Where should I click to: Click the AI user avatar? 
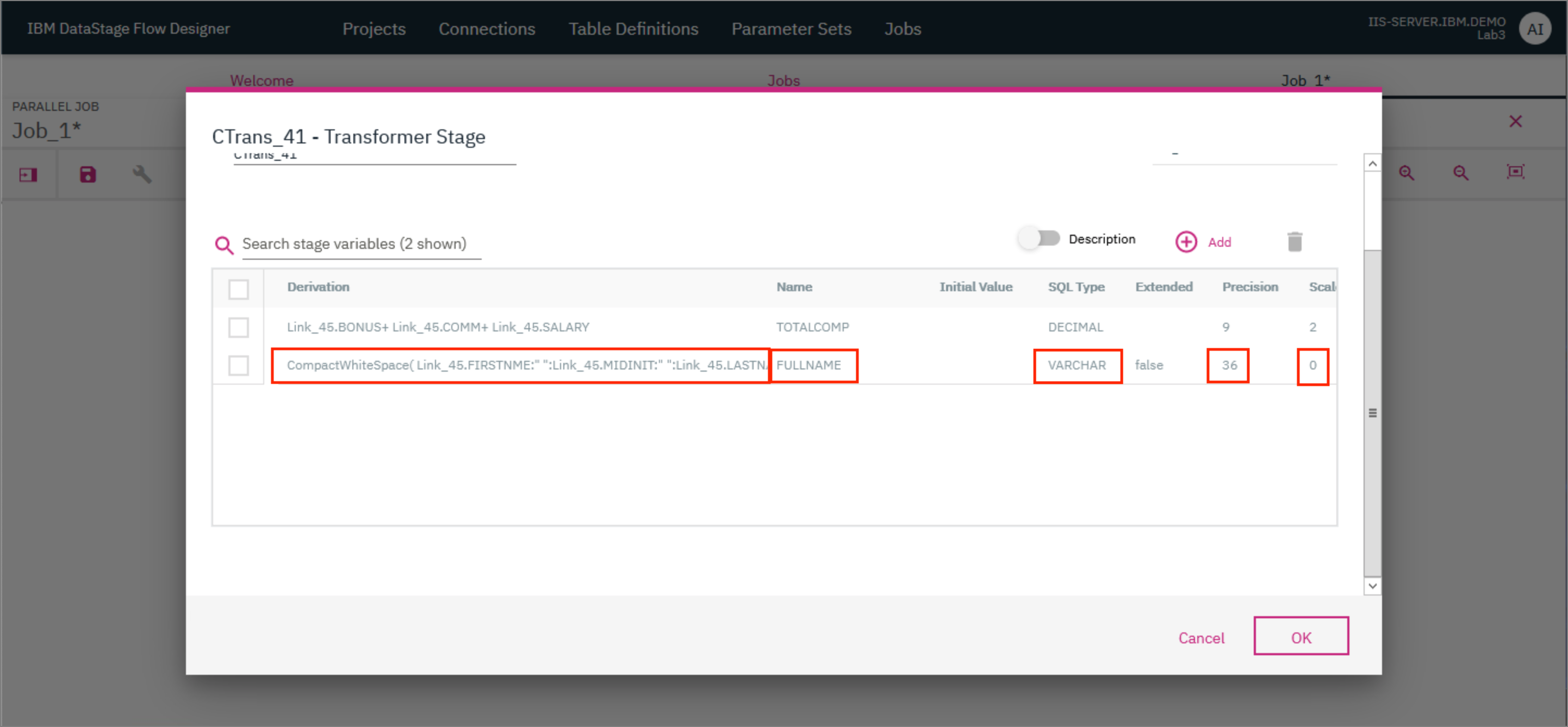click(1534, 29)
